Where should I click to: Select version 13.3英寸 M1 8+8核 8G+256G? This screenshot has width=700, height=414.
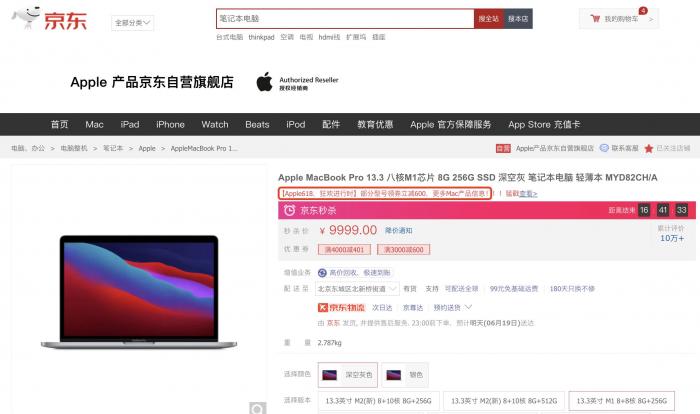621,401
